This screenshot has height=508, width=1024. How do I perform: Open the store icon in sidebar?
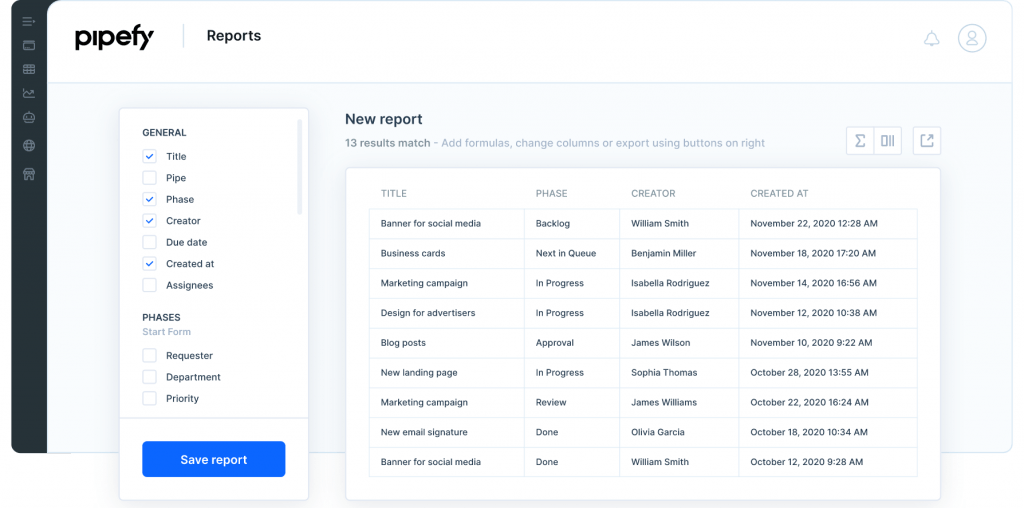click(x=29, y=174)
